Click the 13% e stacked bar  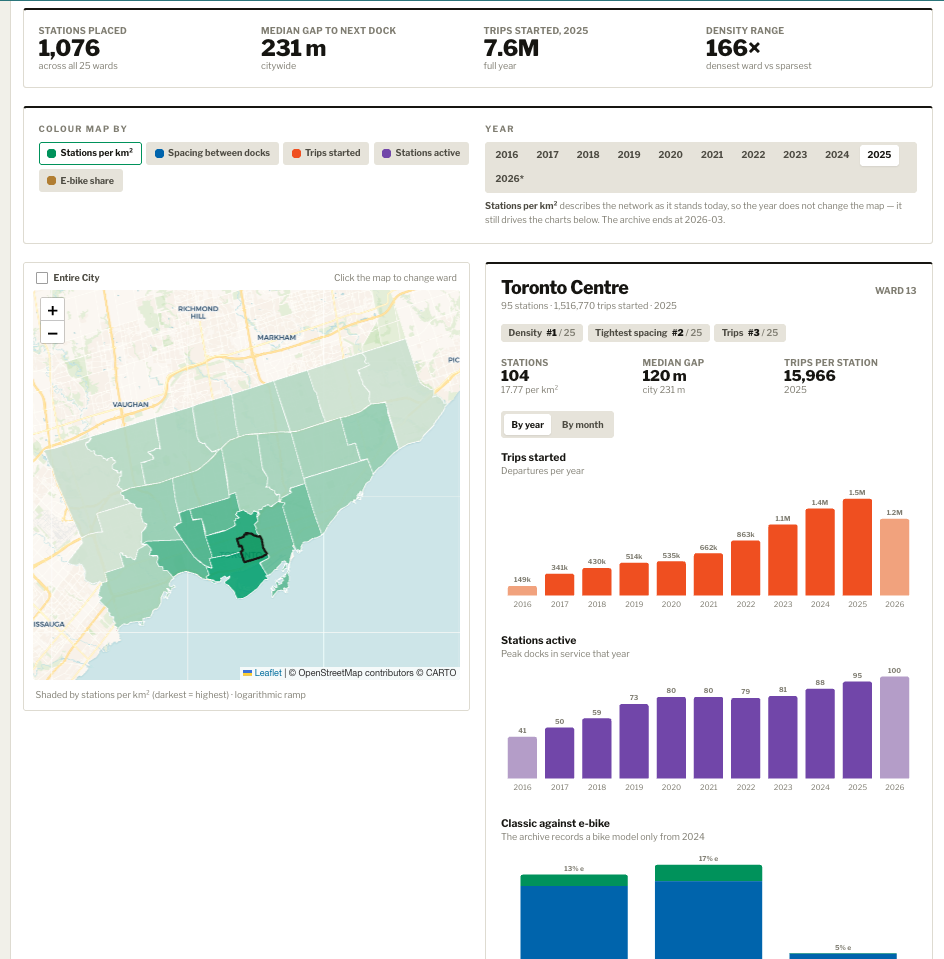tap(574, 917)
